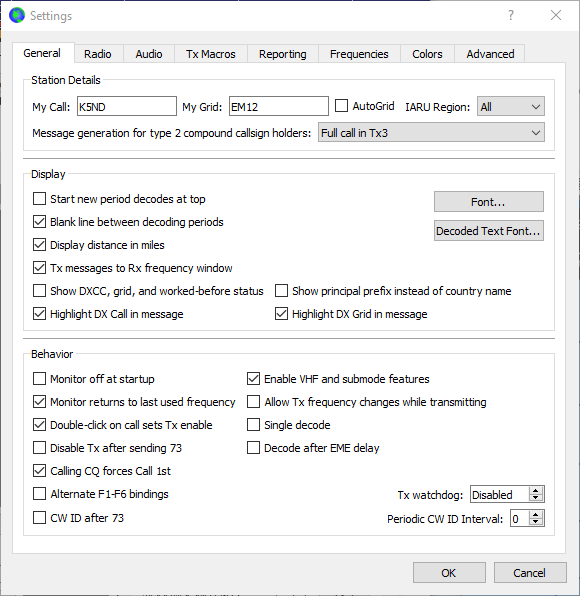Open the Frequencies tab
The image size is (580, 596).
click(x=359, y=54)
